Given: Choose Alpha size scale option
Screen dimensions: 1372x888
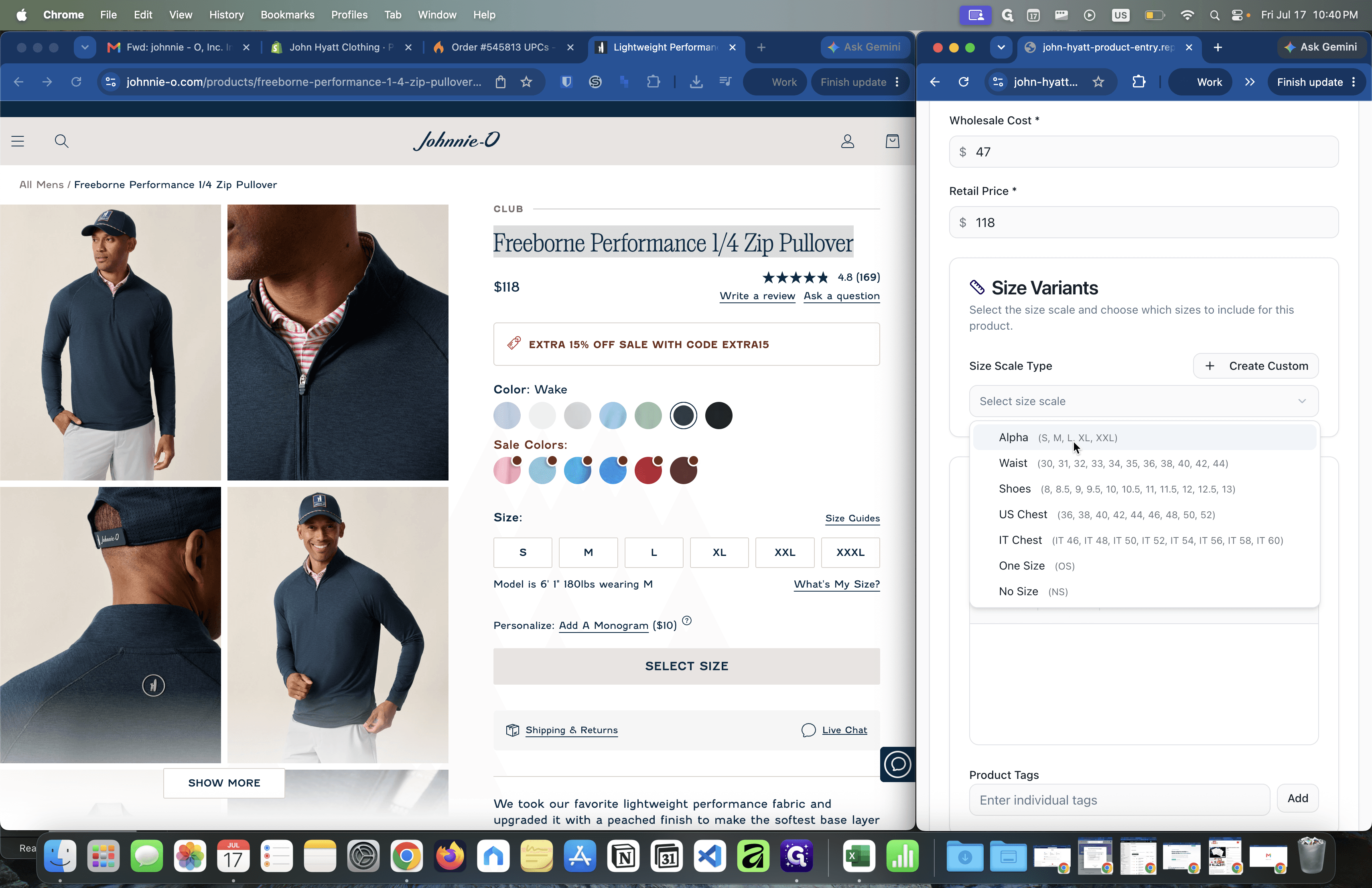Looking at the screenshot, I should point(1145,437).
